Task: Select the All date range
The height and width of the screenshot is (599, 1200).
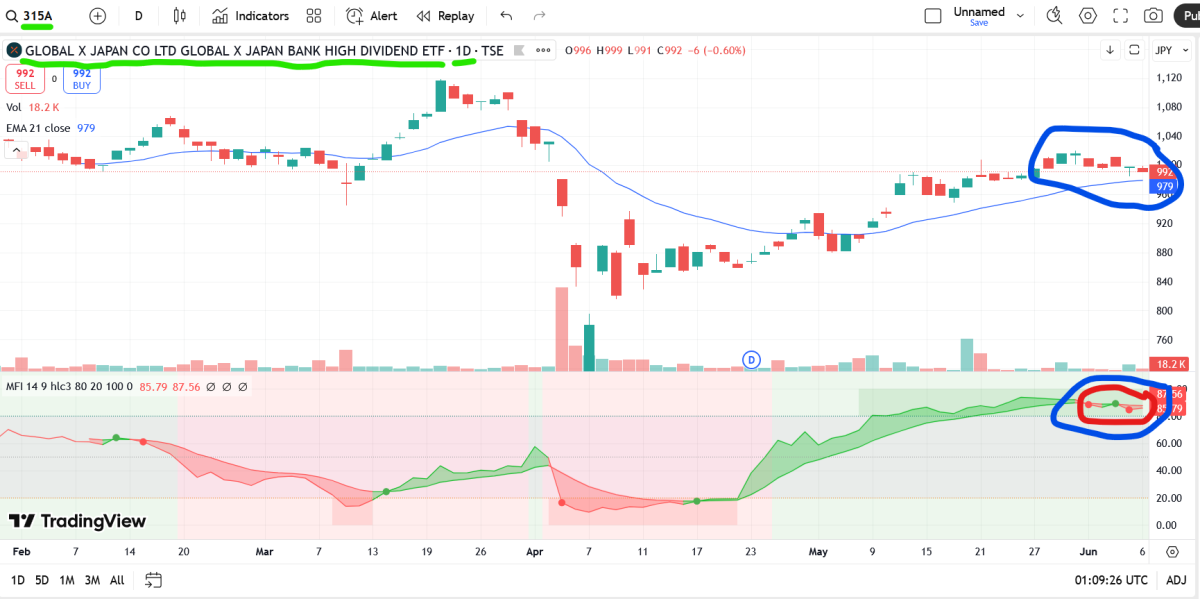Action: point(117,580)
